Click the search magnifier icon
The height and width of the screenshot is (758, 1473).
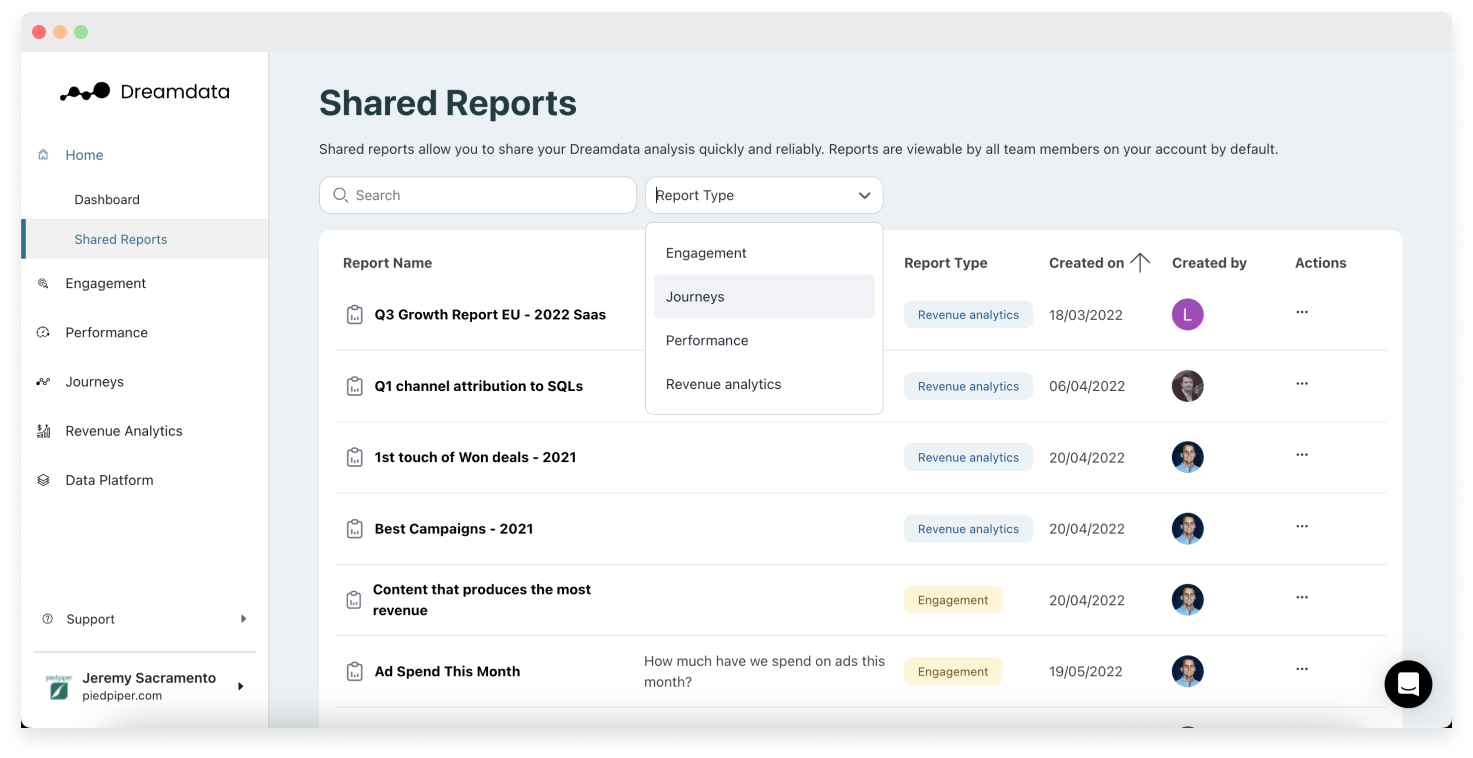click(x=341, y=195)
